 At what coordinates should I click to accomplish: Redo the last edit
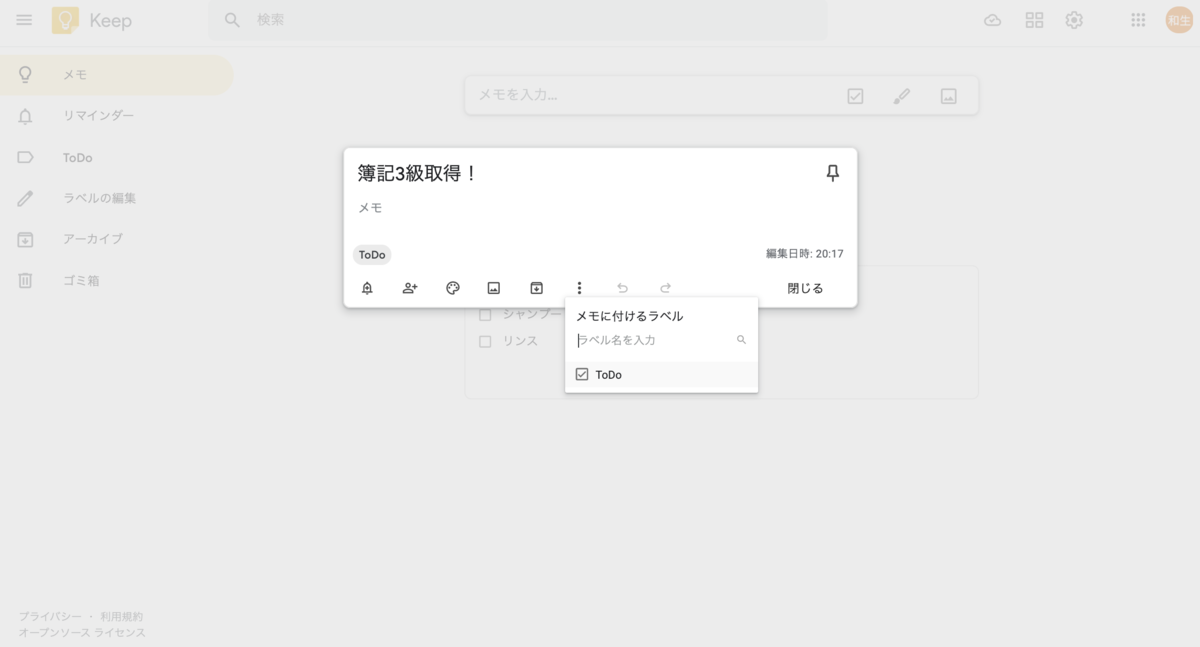tap(665, 287)
